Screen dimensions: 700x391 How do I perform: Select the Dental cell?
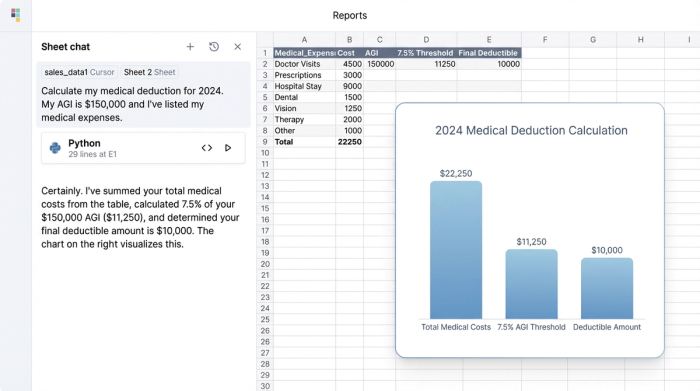click(x=304, y=98)
